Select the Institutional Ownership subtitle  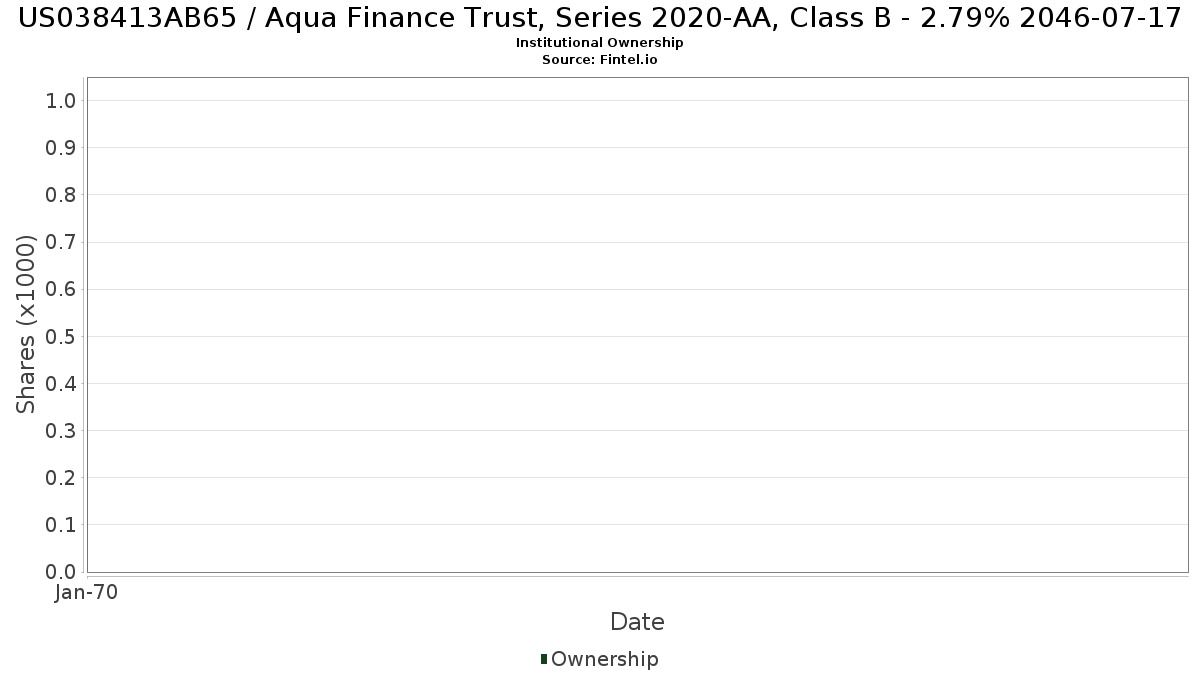point(600,43)
